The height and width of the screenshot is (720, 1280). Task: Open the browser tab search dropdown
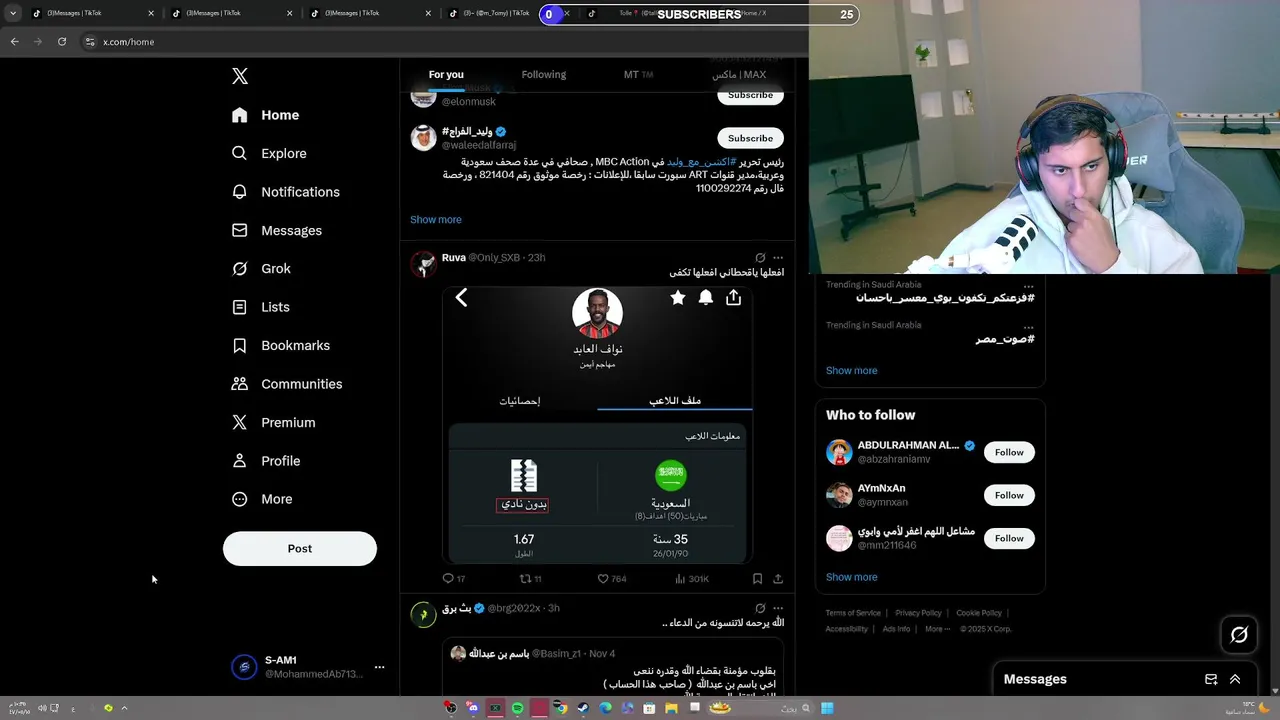tap(12, 13)
